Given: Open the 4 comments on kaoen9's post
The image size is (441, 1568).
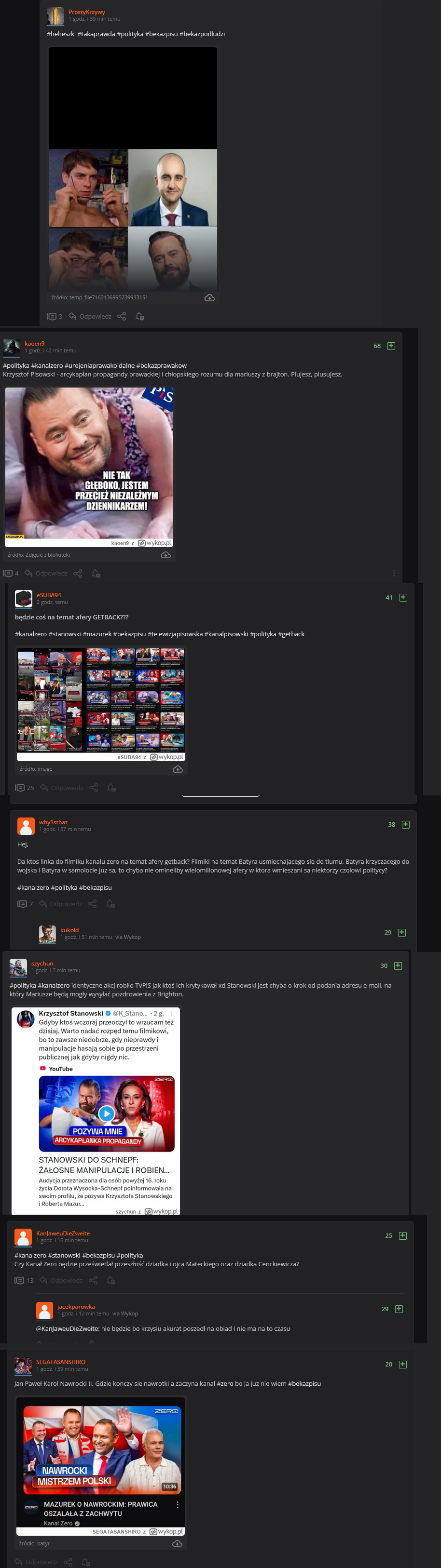Looking at the screenshot, I should coord(11,574).
